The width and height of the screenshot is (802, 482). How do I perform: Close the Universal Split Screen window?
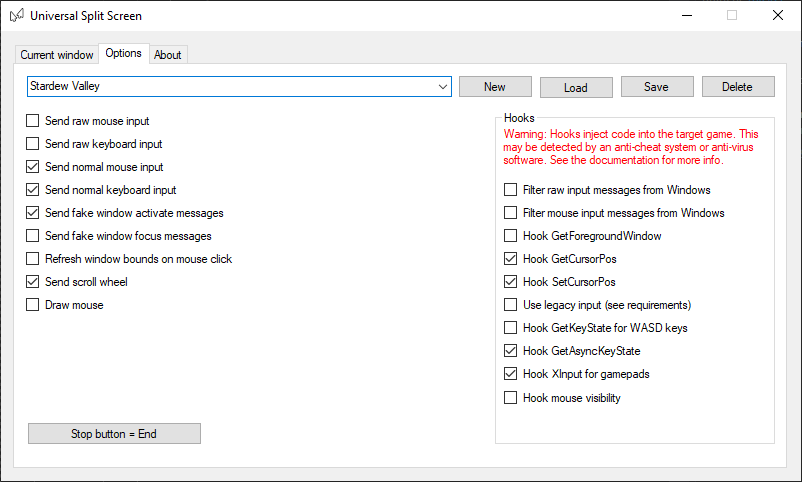coord(778,15)
